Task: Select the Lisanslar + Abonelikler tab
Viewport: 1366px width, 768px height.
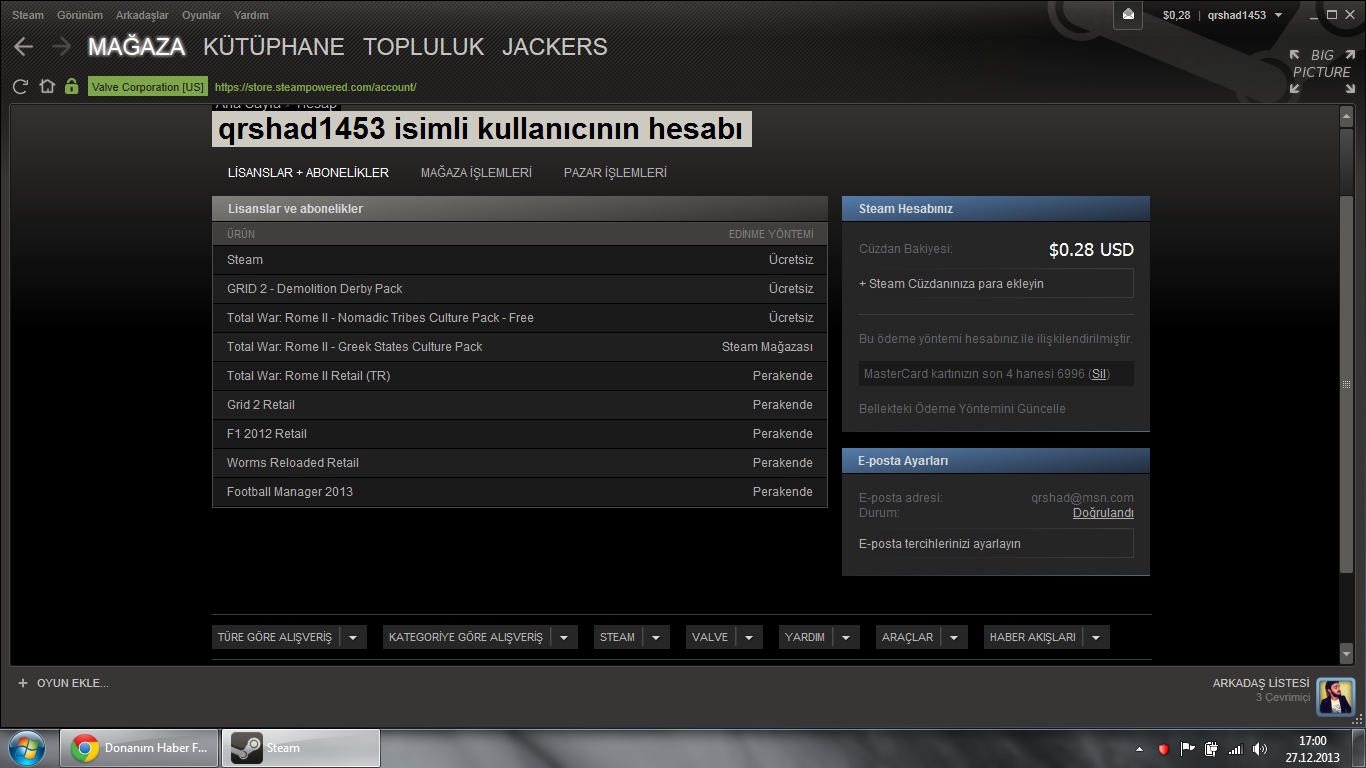Action: tap(308, 173)
